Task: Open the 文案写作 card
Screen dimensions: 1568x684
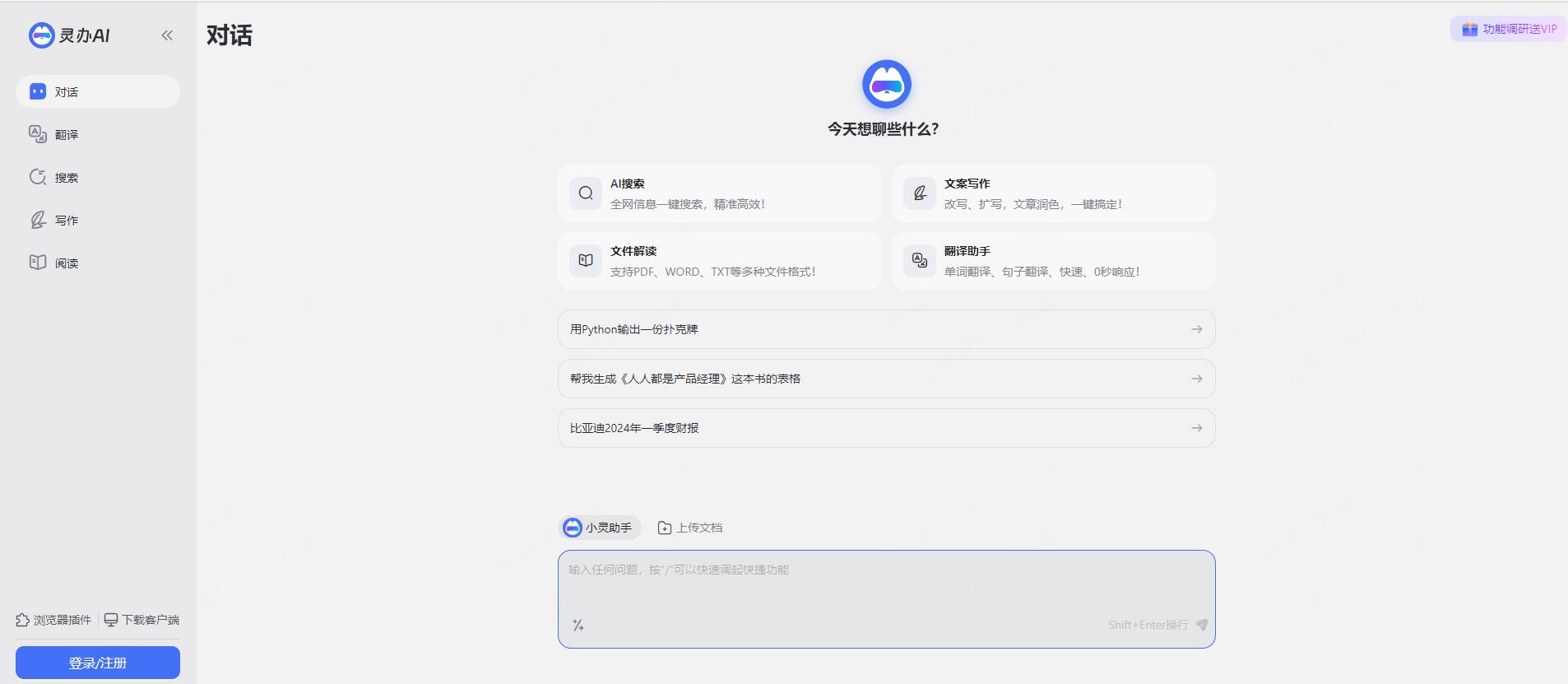Action: coord(1054,193)
